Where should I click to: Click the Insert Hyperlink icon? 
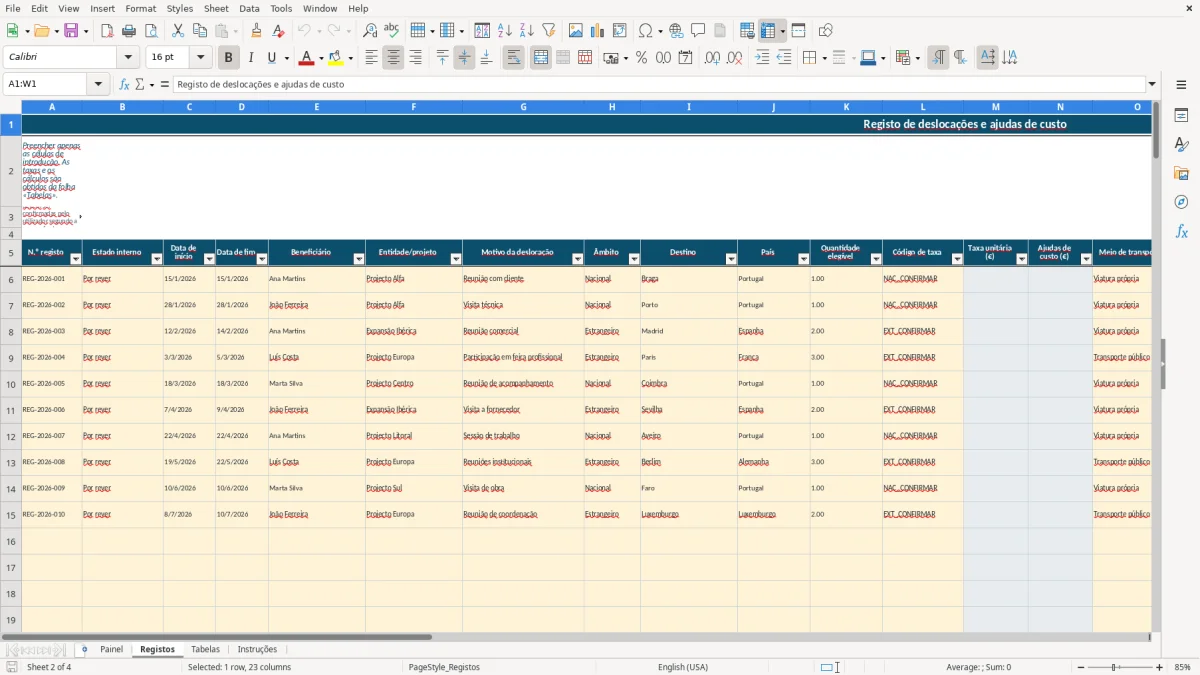coord(676,31)
